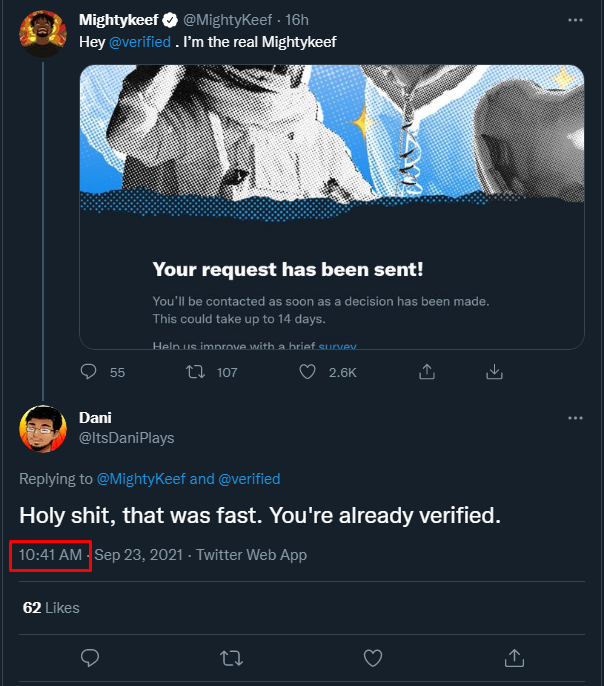Open the Twitter Web App source link
The width and height of the screenshot is (604, 686).
click(x=251, y=555)
